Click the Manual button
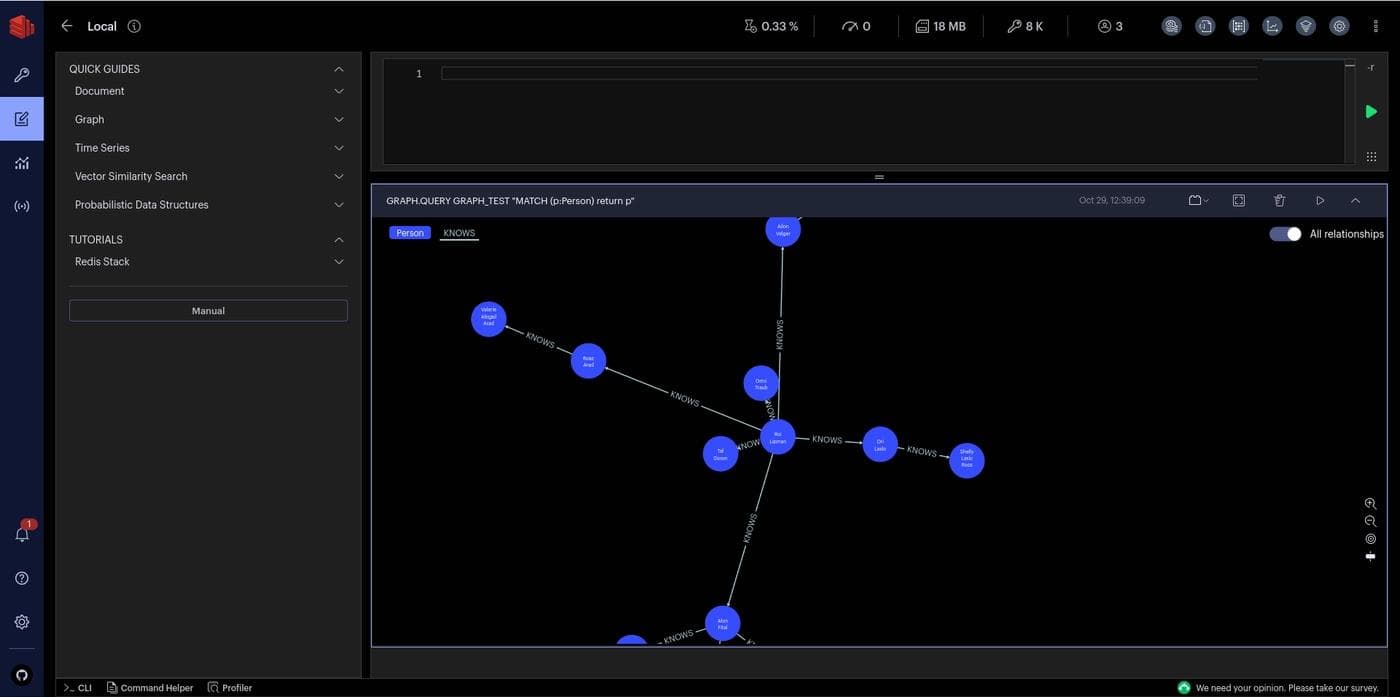Image resolution: width=1400 pixels, height=697 pixels. click(x=208, y=311)
